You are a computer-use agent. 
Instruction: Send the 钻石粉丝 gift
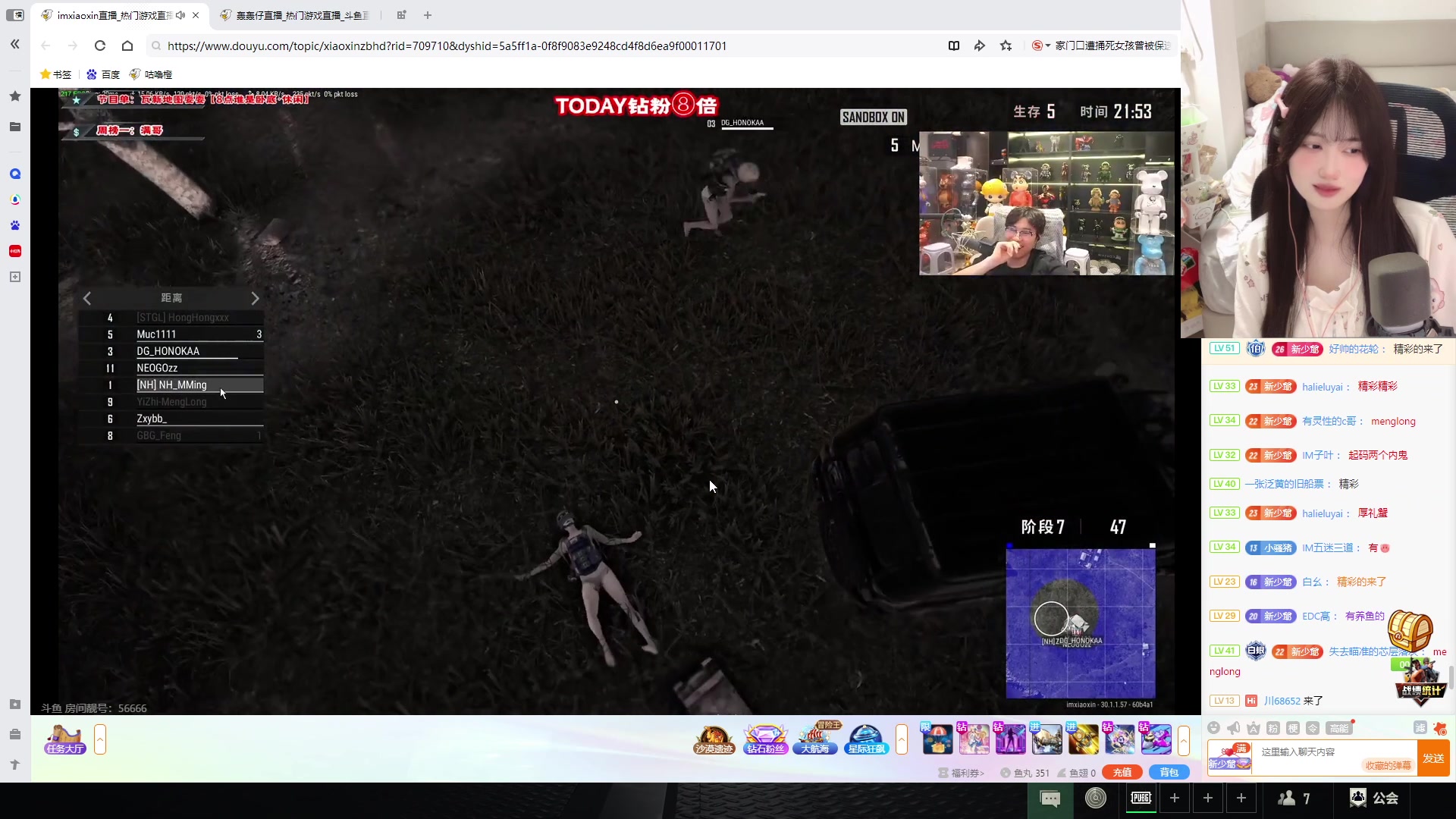point(765,739)
